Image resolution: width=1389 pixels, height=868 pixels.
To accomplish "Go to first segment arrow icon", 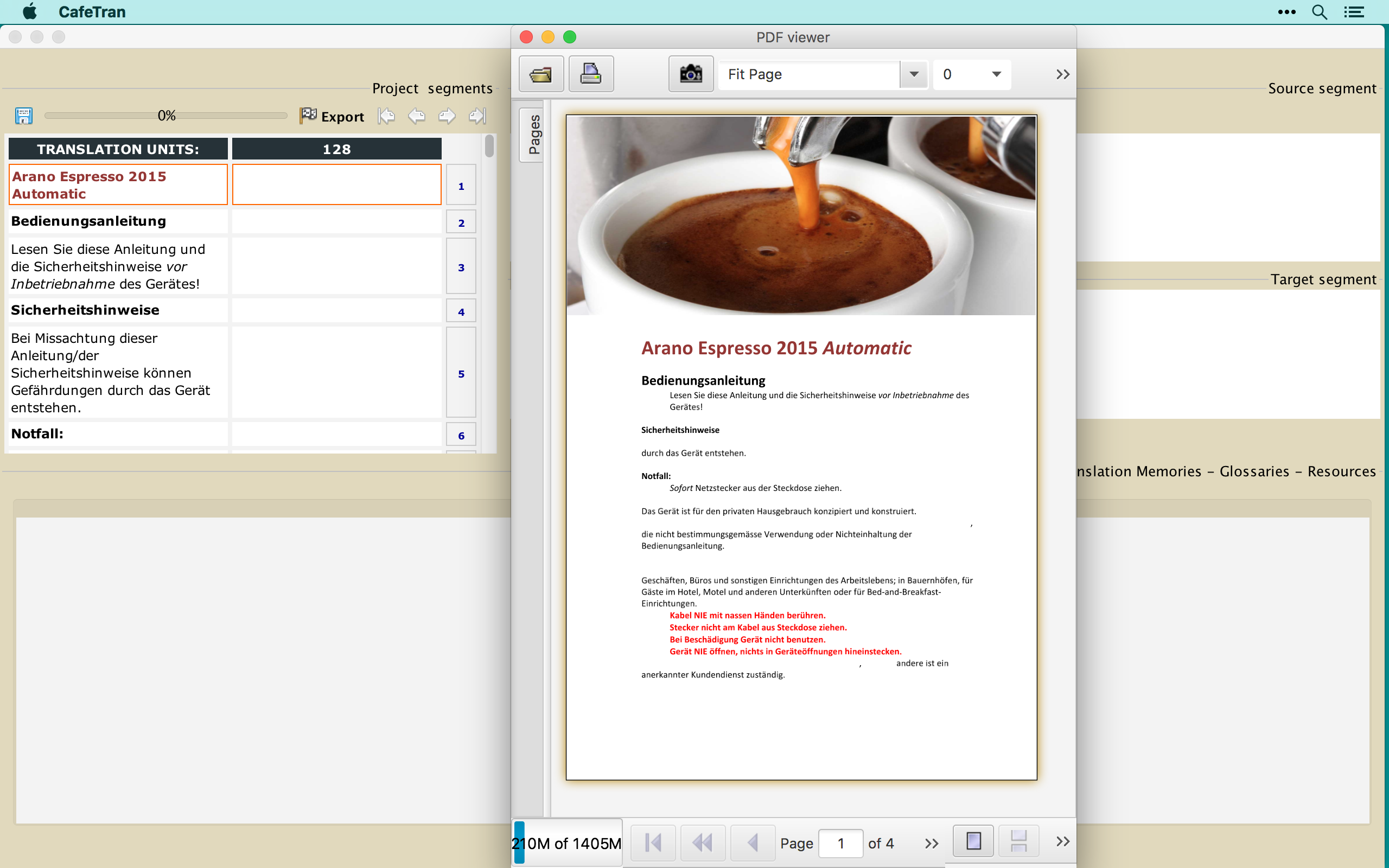I will tap(386, 116).
